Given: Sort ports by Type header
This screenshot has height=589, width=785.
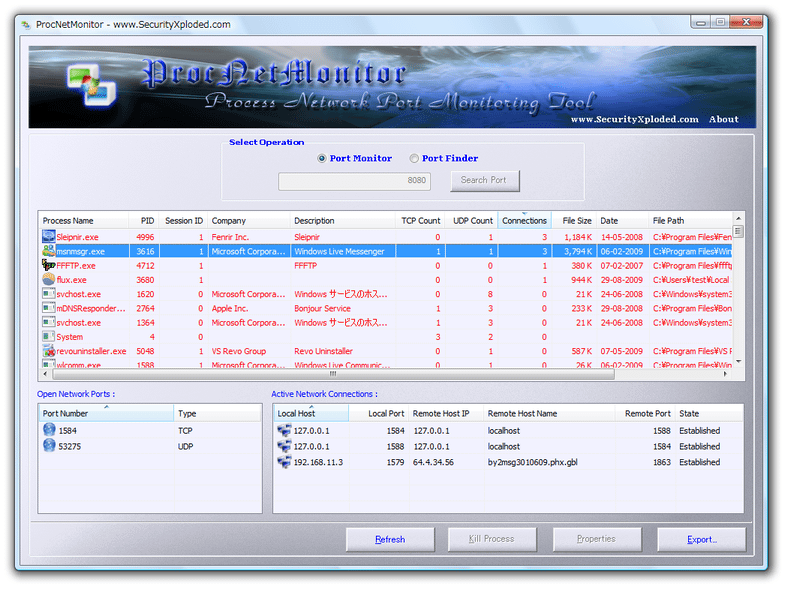Looking at the screenshot, I should pyautogui.click(x=217, y=413).
